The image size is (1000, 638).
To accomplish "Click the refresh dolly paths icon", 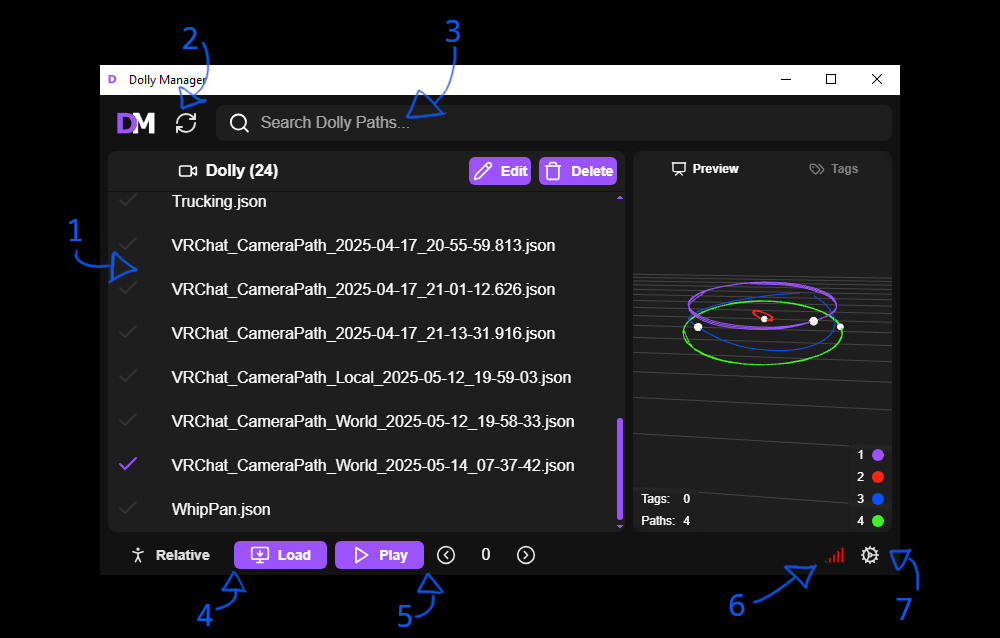I will click(x=186, y=123).
